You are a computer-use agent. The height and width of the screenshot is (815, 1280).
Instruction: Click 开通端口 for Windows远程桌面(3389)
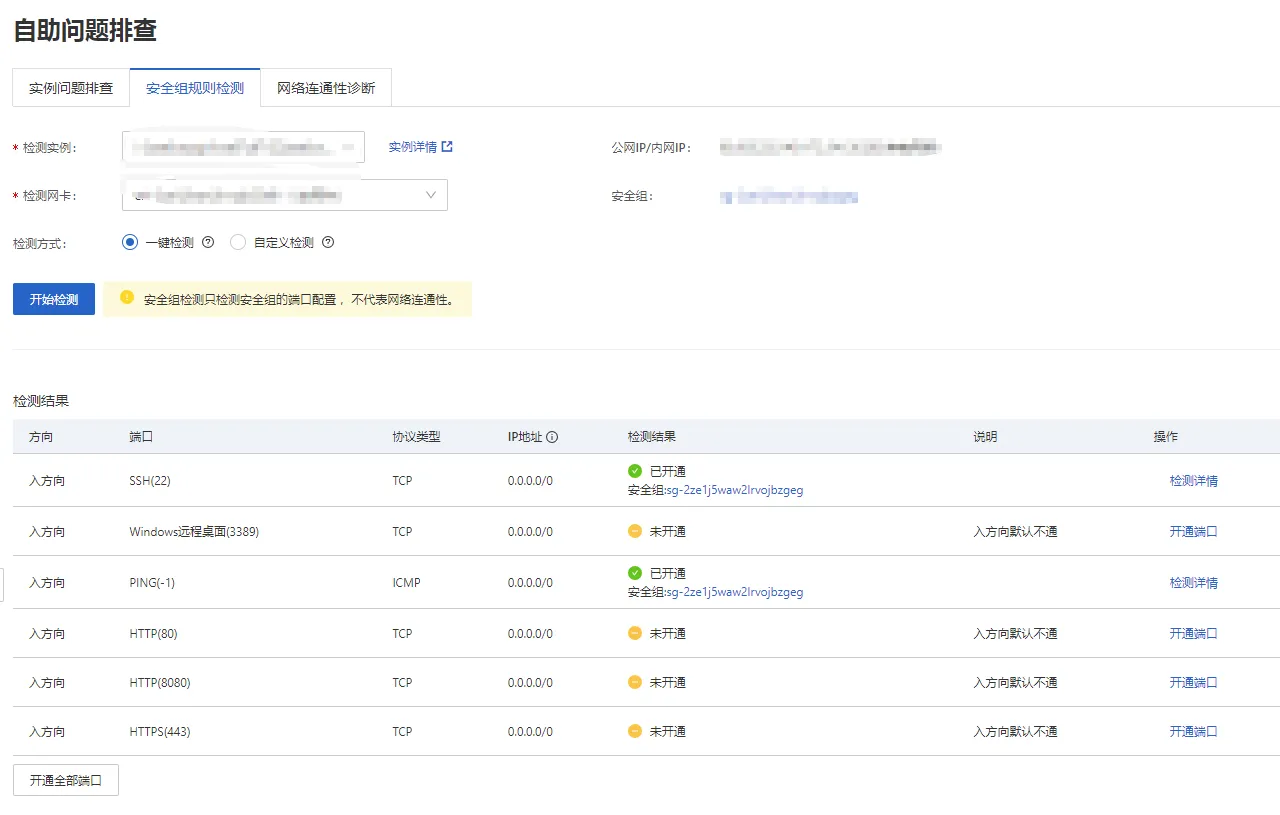click(1193, 532)
